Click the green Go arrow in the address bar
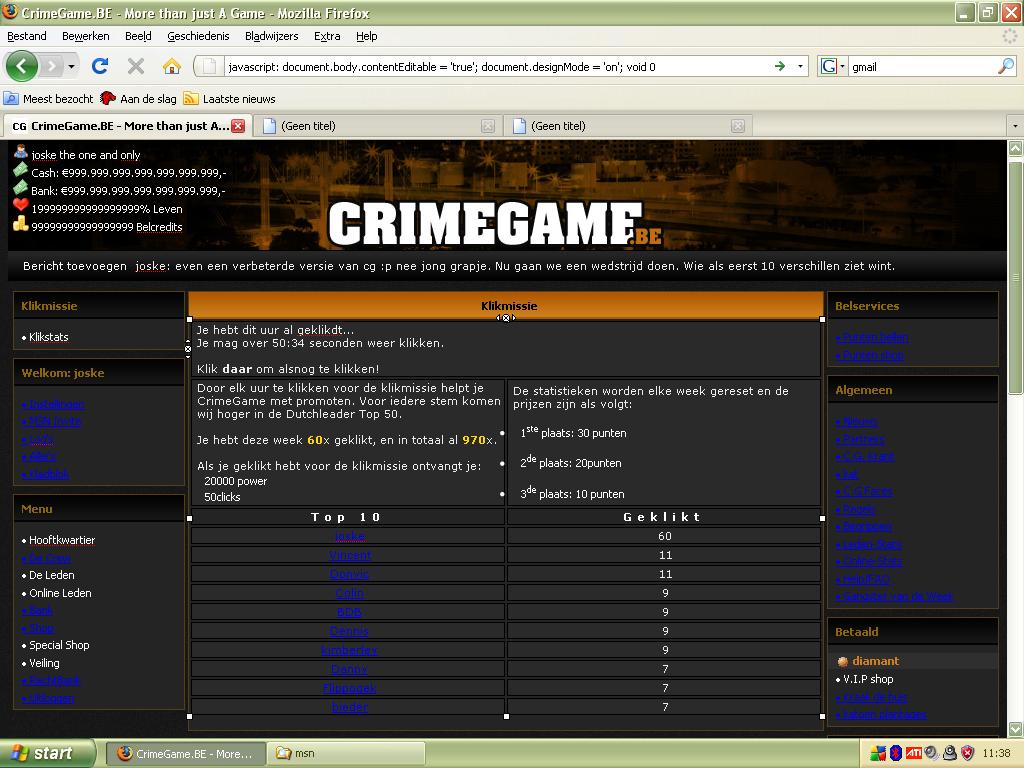Image resolution: width=1024 pixels, height=768 pixels. [x=780, y=66]
